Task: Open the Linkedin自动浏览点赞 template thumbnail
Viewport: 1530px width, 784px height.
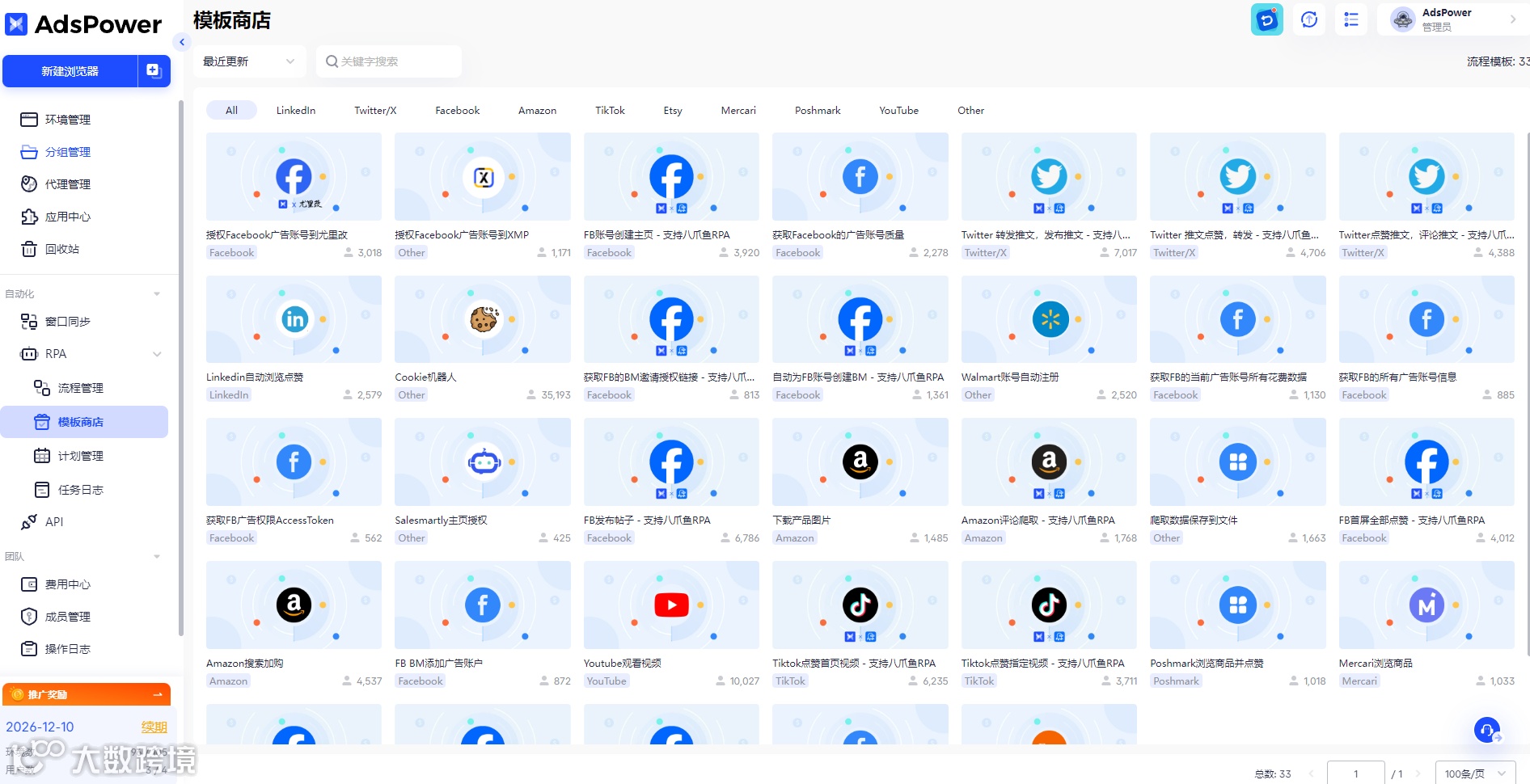Action: [x=294, y=319]
